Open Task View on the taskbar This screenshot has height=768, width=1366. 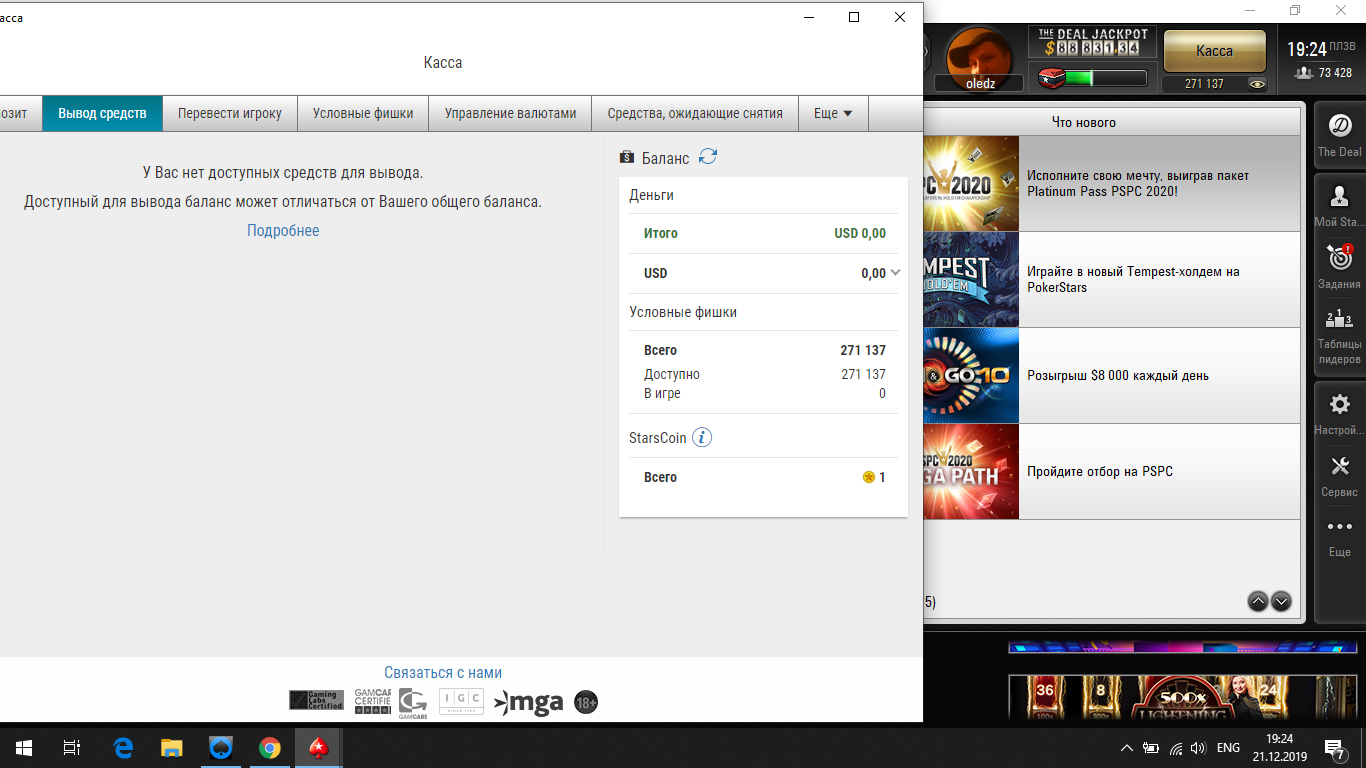point(72,747)
